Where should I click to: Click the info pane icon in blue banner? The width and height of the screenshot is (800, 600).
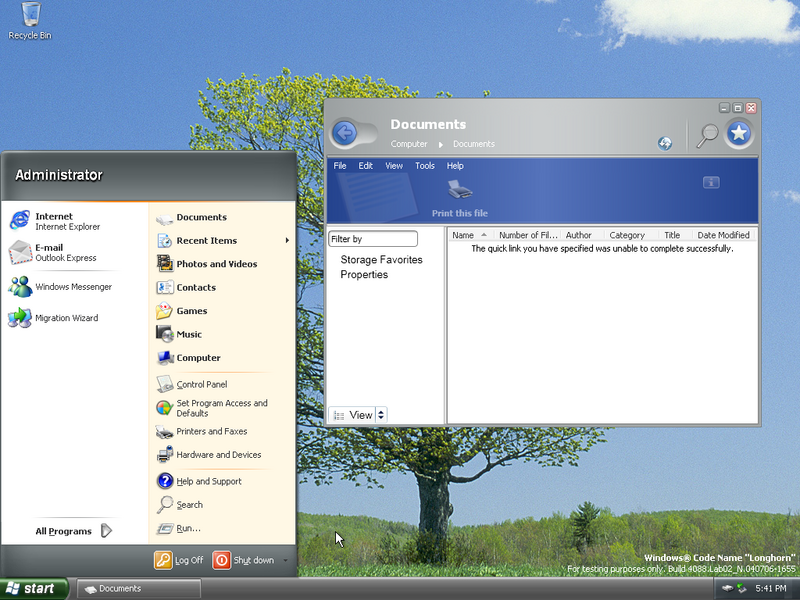point(711,182)
